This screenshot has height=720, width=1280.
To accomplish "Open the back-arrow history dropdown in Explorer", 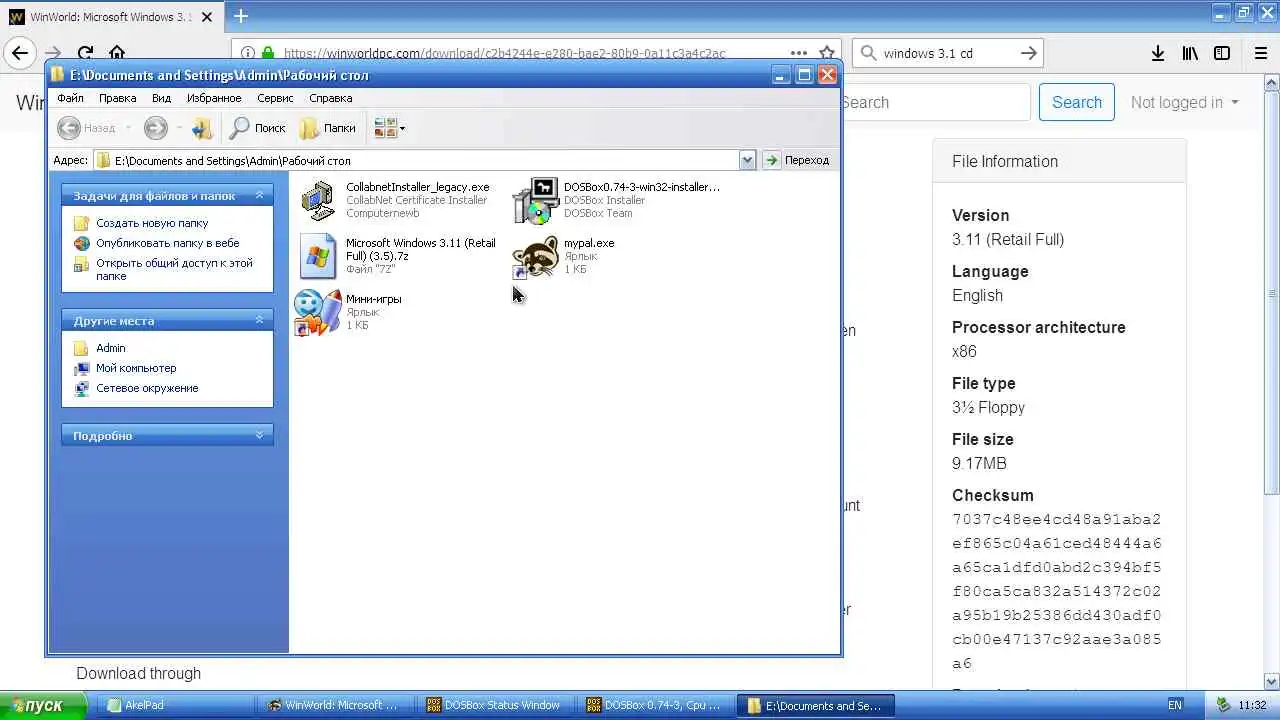I will (x=128, y=128).
